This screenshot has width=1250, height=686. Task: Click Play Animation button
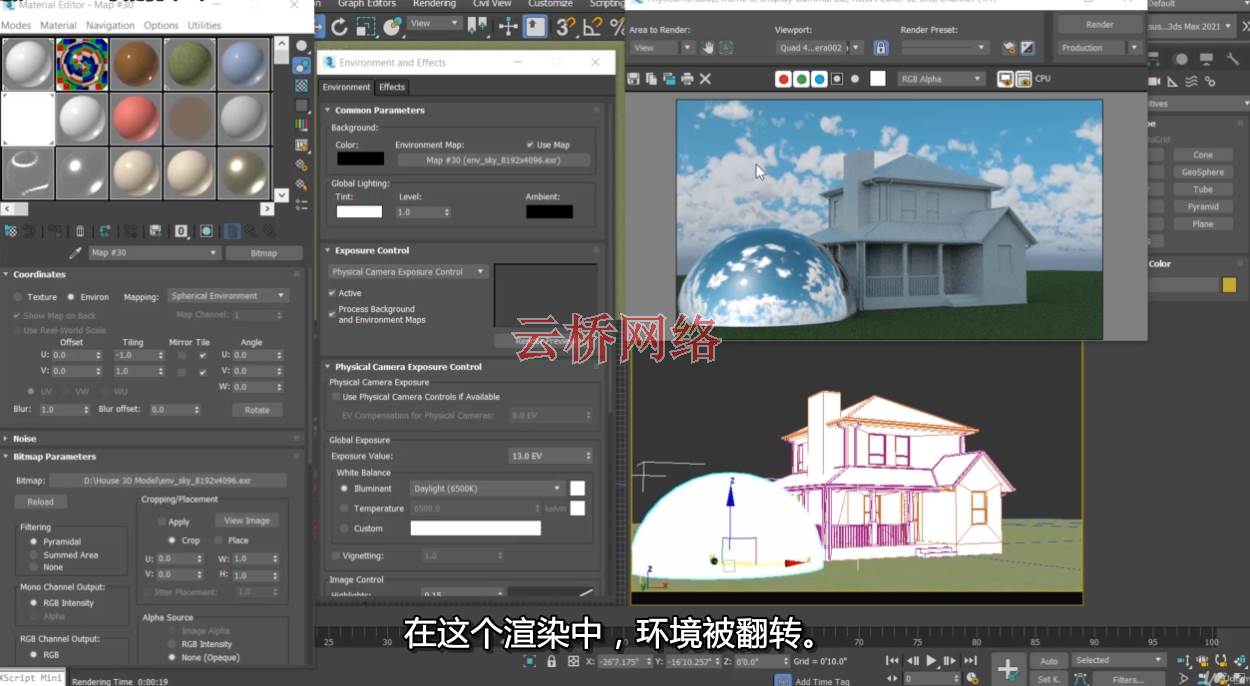click(932, 661)
